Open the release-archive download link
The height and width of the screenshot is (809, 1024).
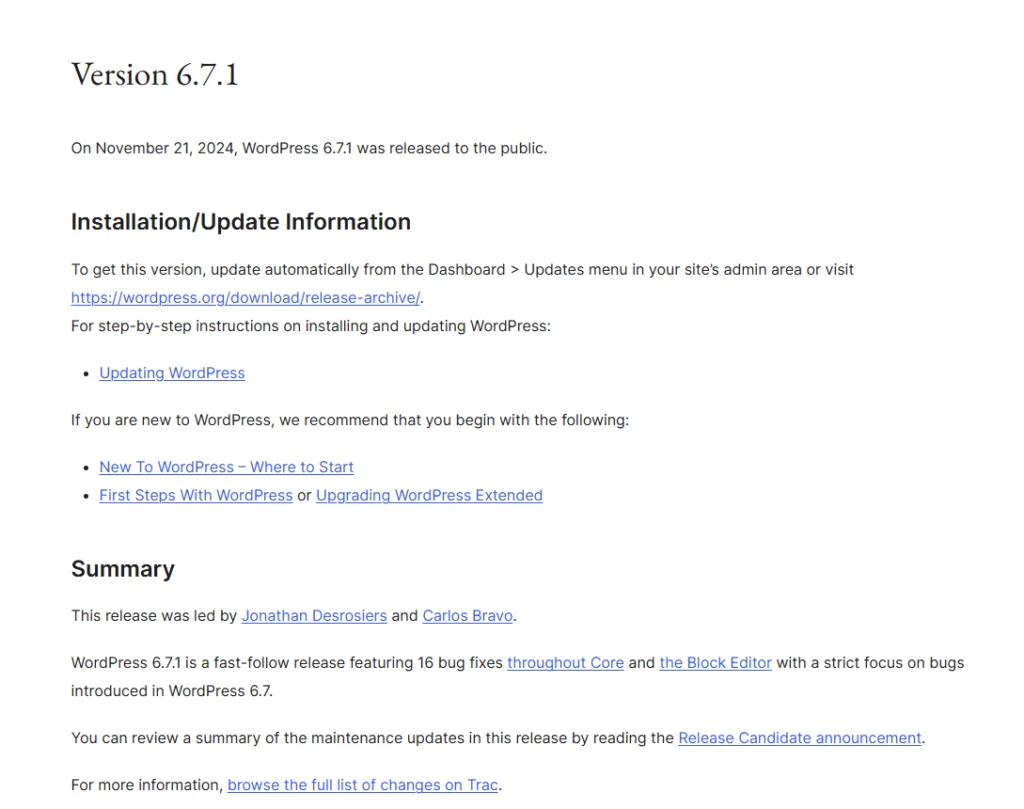tap(244, 296)
